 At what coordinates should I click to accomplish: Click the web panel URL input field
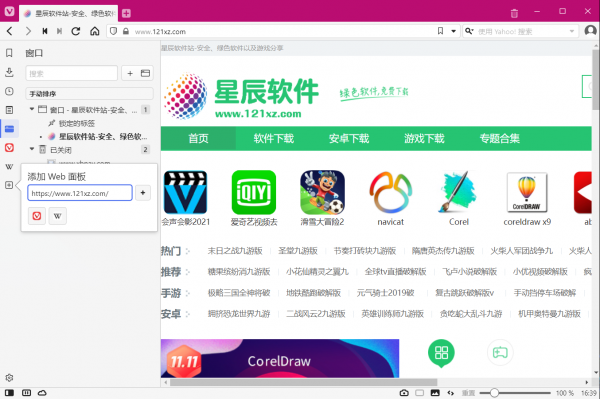click(x=80, y=193)
